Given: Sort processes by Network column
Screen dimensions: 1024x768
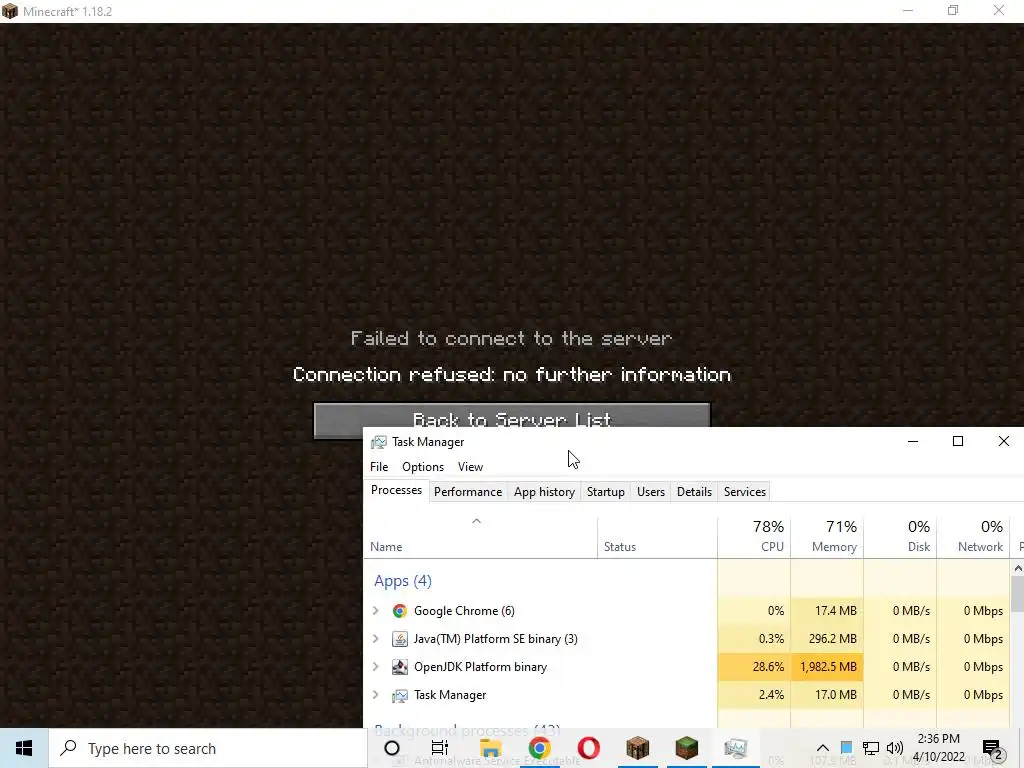Looking at the screenshot, I should [x=973, y=538].
